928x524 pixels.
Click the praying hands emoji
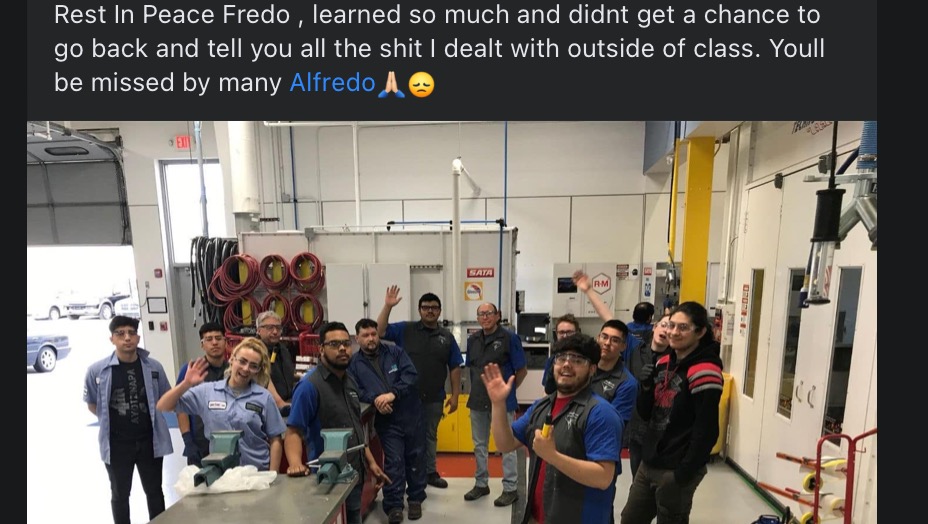[391, 84]
